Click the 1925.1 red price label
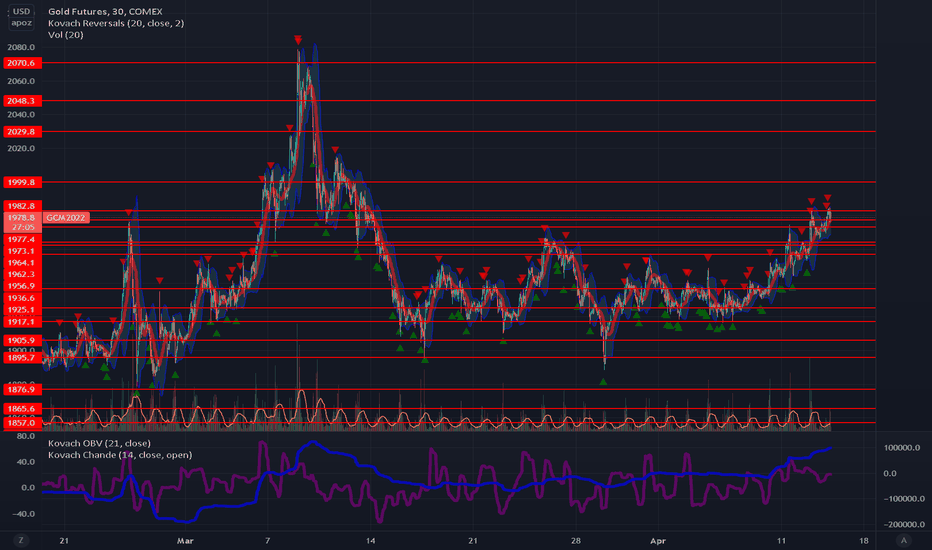The image size is (932, 550). (21, 310)
